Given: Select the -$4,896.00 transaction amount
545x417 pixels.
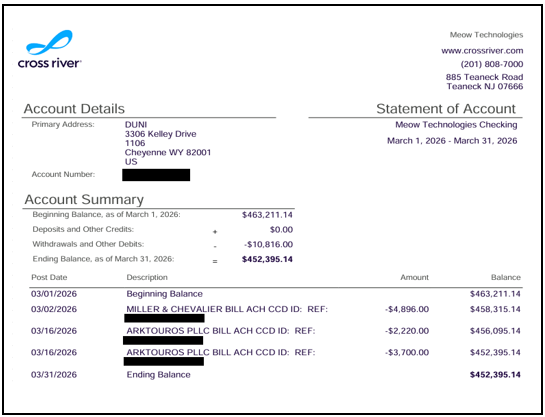Looking at the screenshot, I should 407,309.
